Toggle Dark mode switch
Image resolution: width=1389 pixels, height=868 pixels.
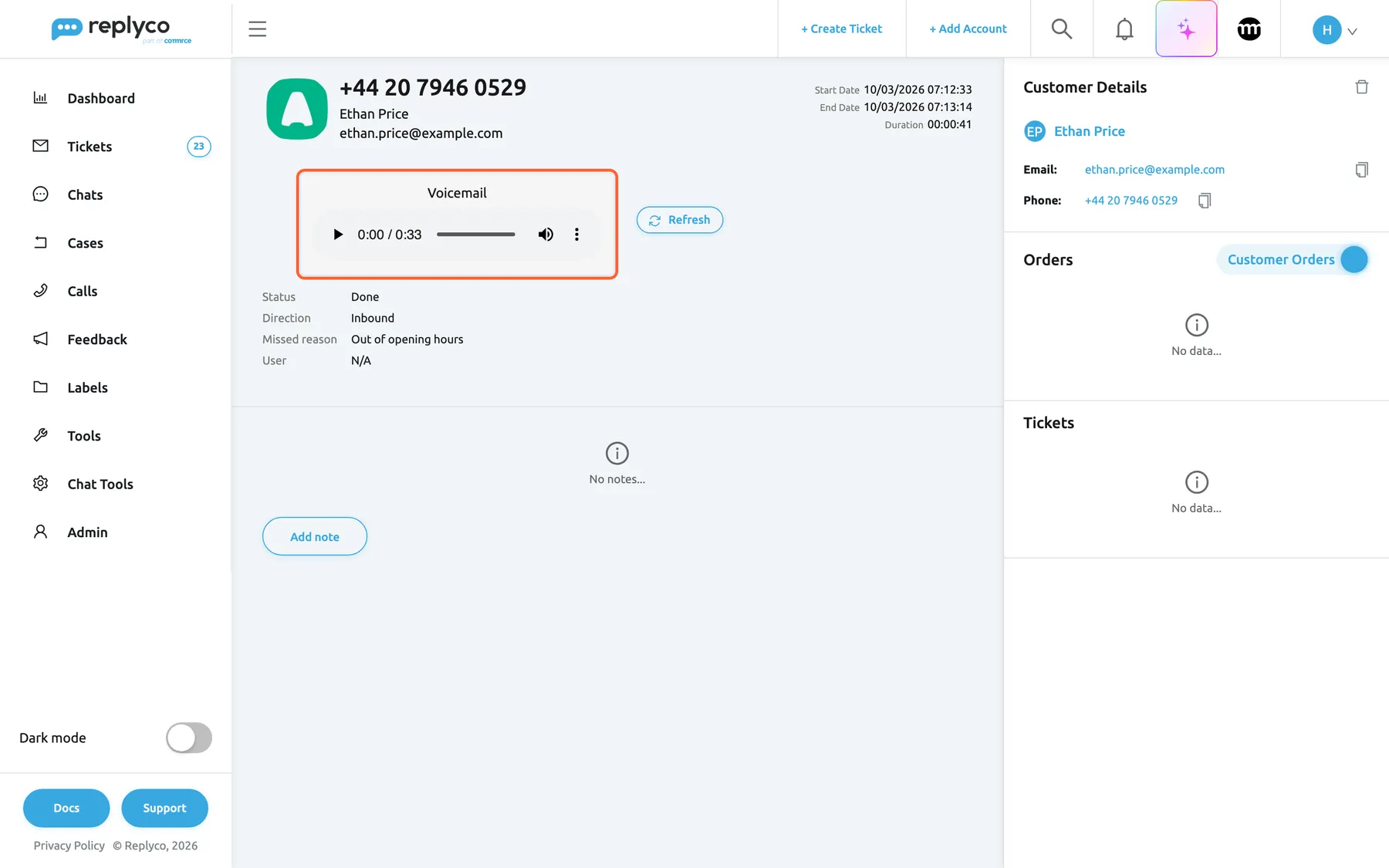tap(189, 738)
